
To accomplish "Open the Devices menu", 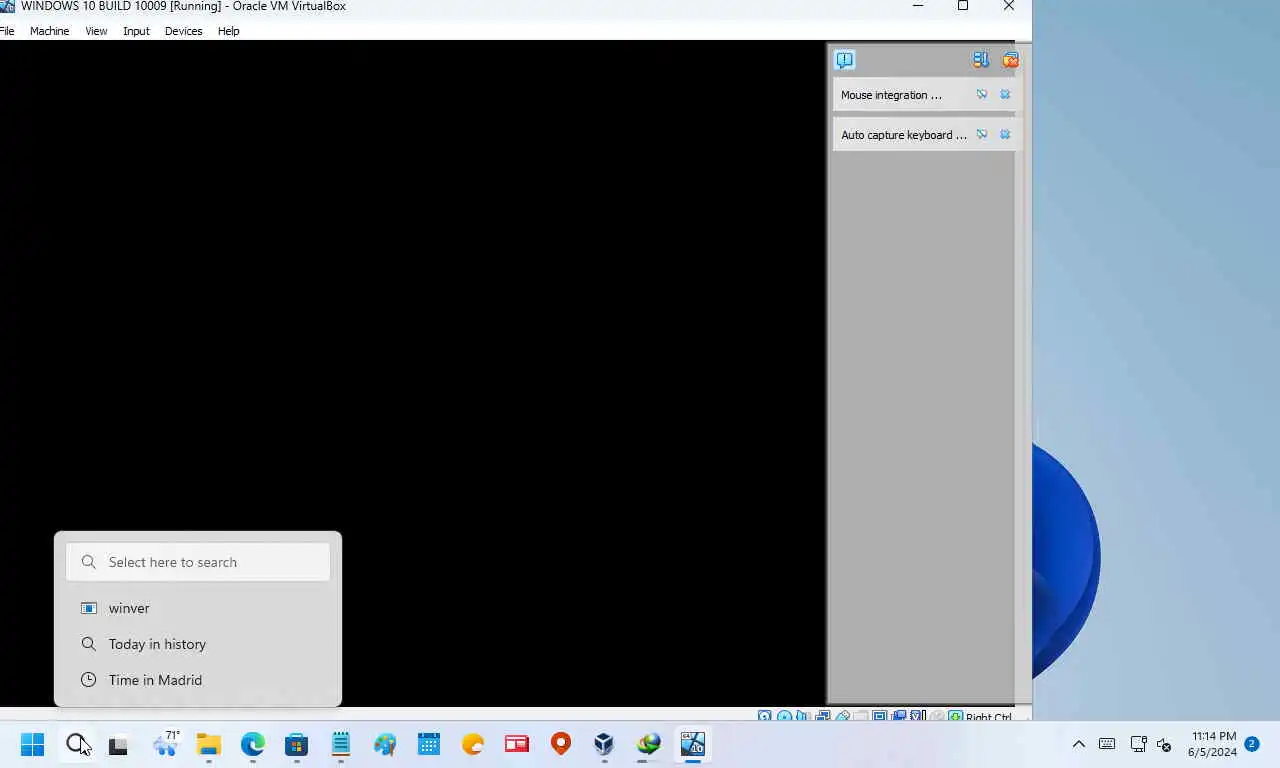I will click(183, 31).
